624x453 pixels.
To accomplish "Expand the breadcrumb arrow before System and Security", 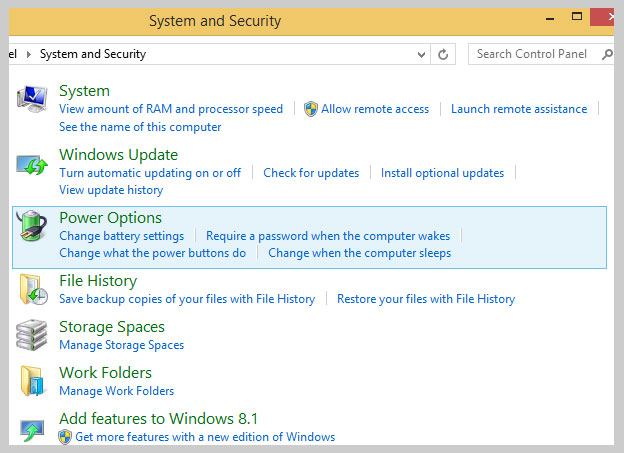I will [29, 54].
